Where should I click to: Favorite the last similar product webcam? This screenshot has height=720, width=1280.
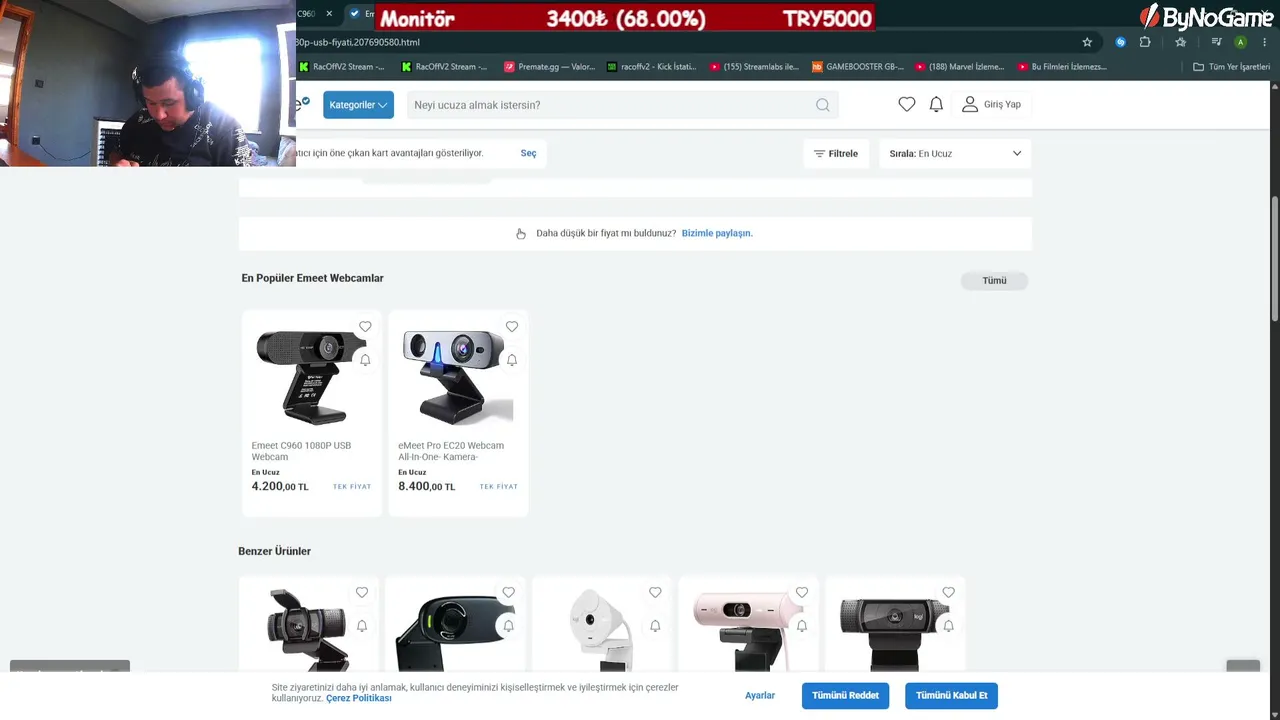point(949,593)
